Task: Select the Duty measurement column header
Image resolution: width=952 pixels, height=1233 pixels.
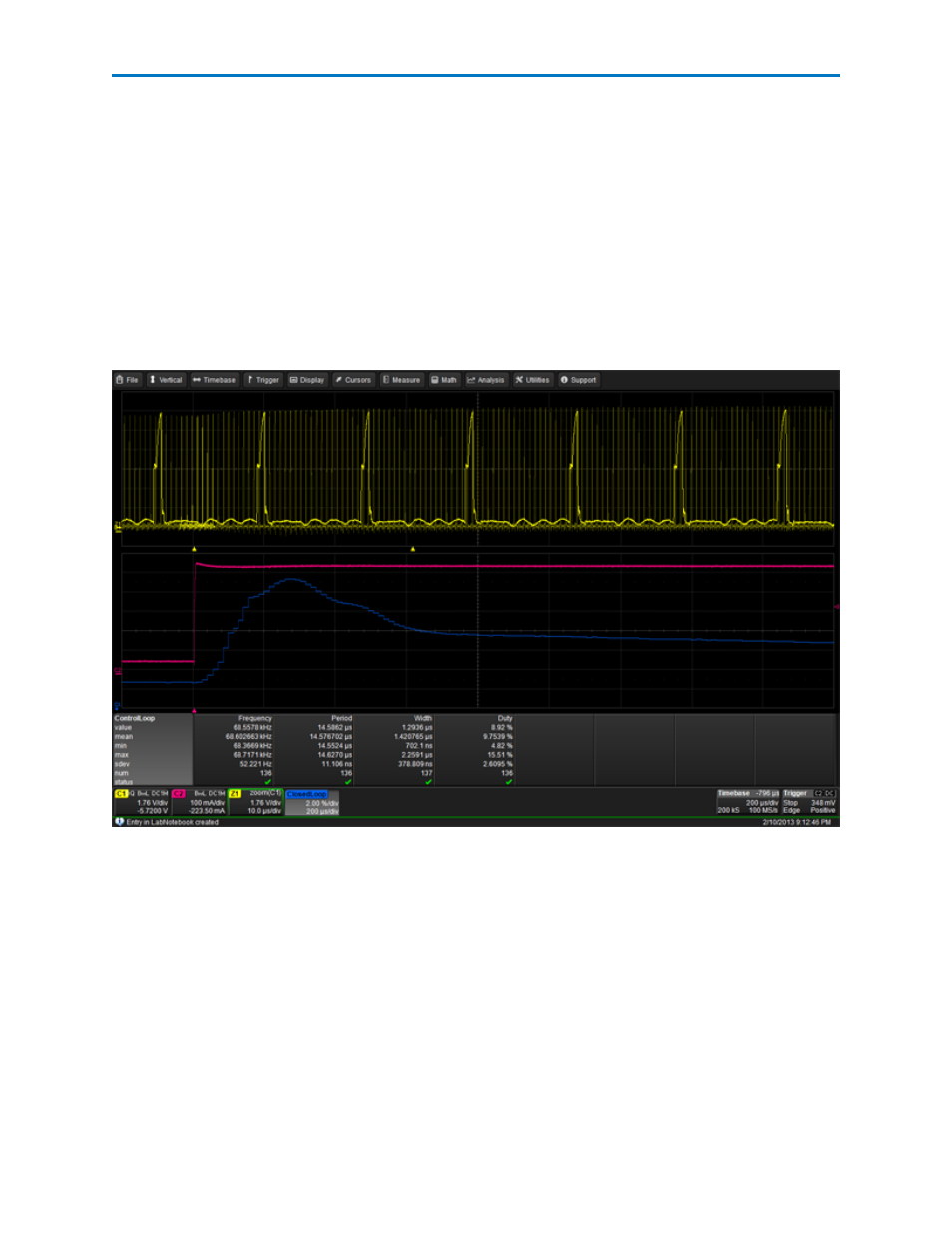Action: click(x=505, y=718)
